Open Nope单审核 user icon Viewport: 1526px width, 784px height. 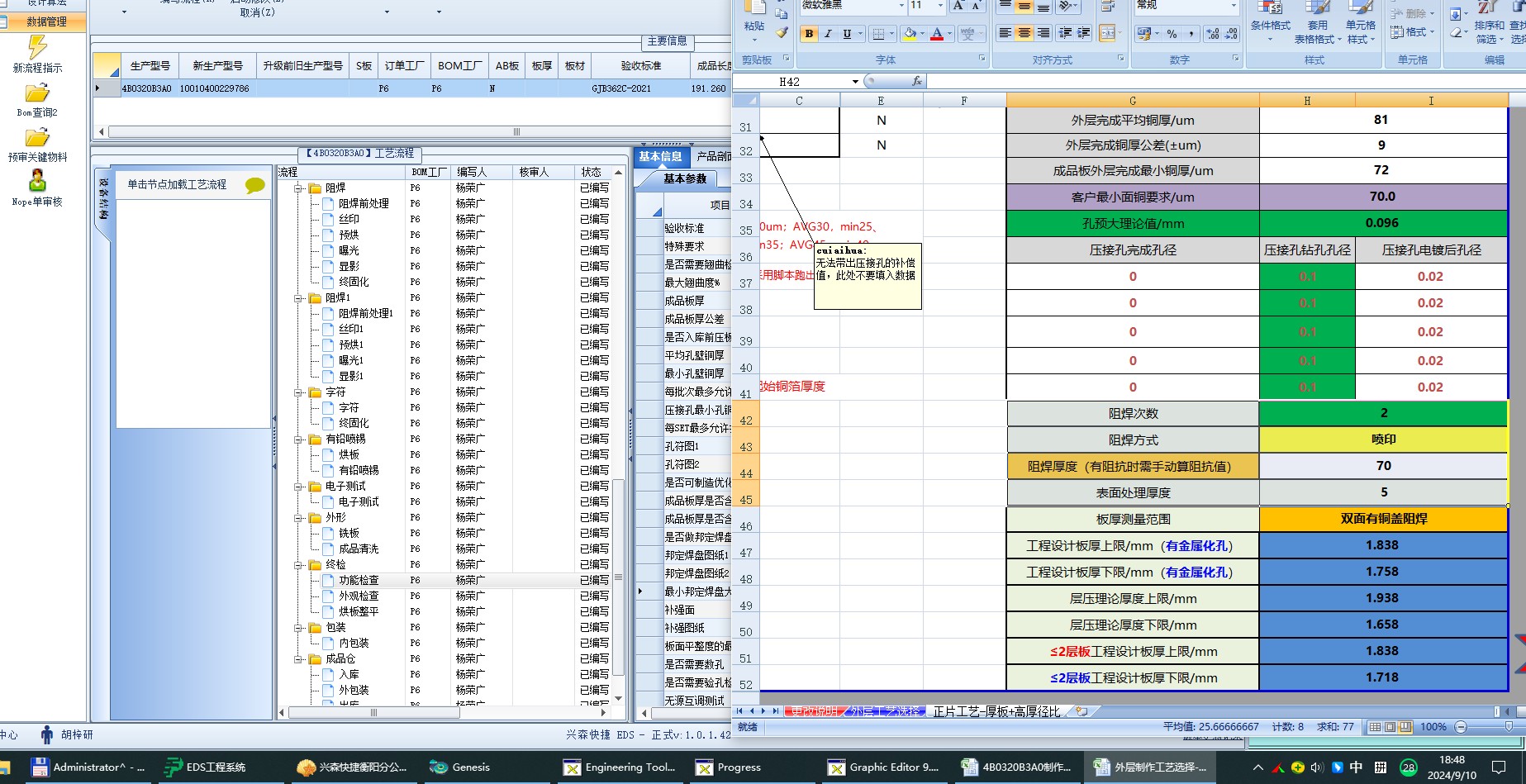coord(37,181)
